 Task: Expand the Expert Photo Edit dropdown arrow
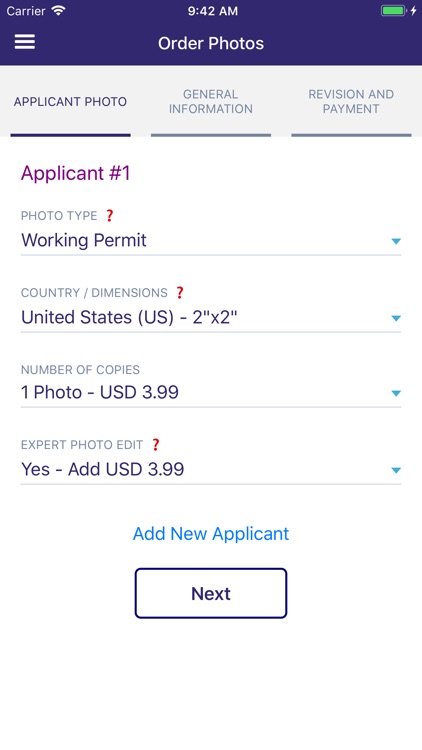(x=396, y=470)
